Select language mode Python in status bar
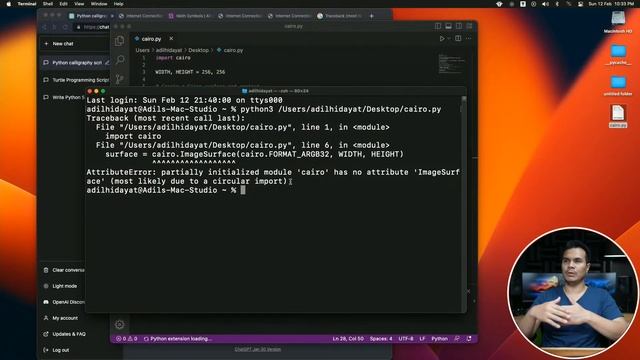Image resolution: width=640 pixels, height=360 pixels. coord(440,339)
